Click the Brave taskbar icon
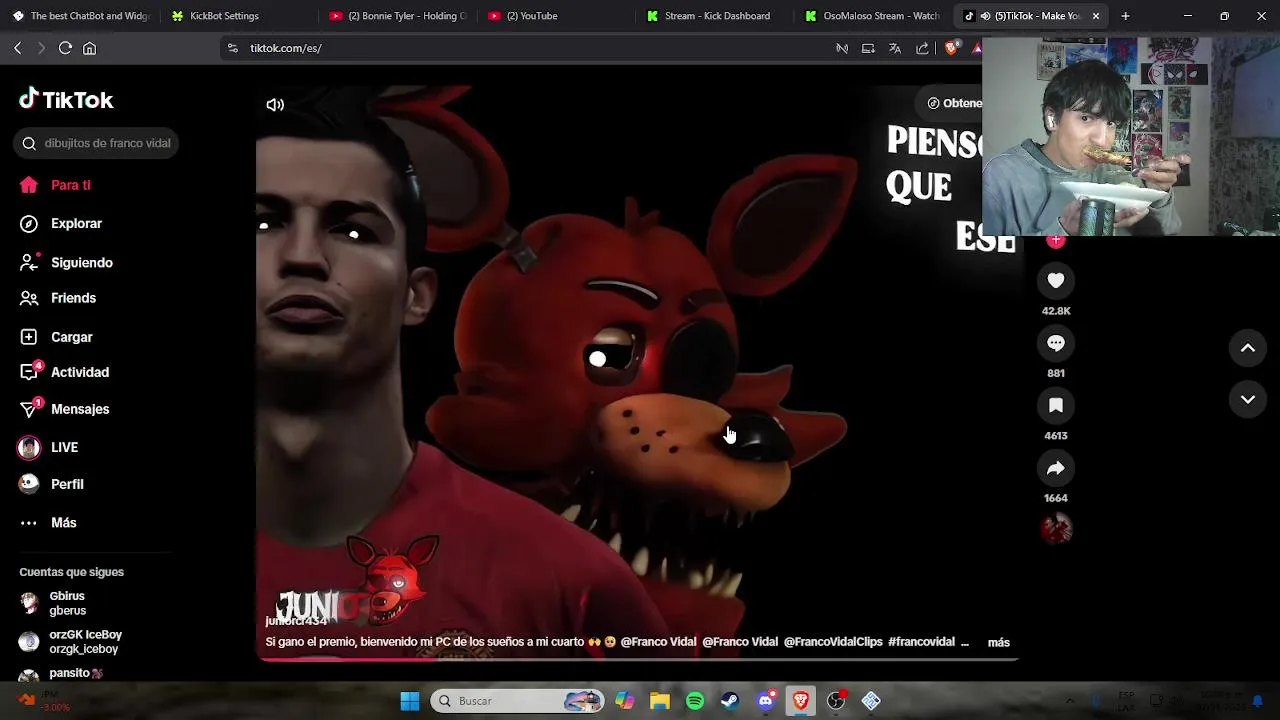The image size is (1280, 720). click(x=801, y=701)
